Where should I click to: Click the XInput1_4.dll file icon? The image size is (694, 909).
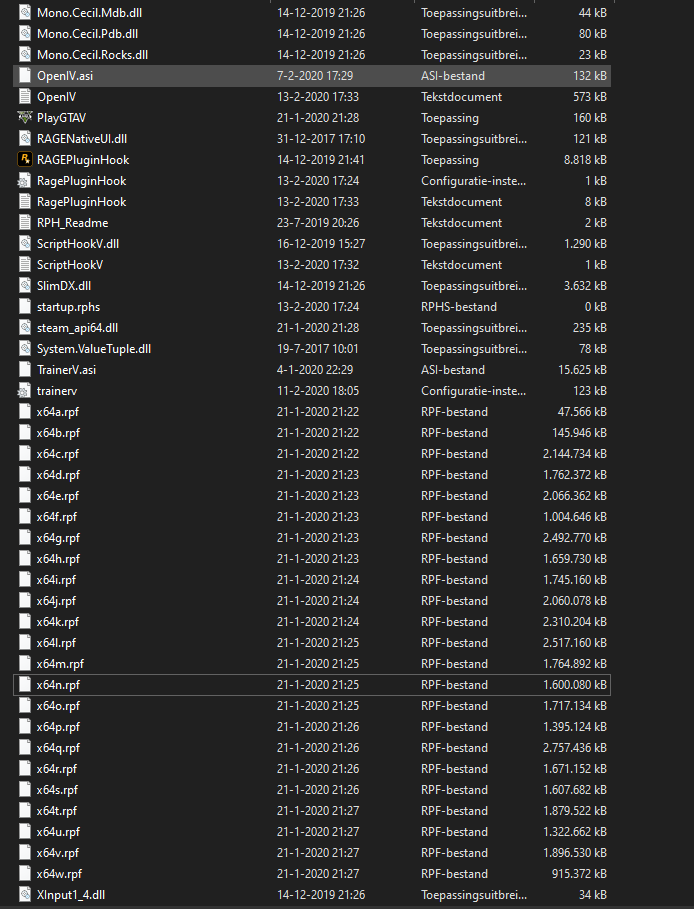(24, 895)
